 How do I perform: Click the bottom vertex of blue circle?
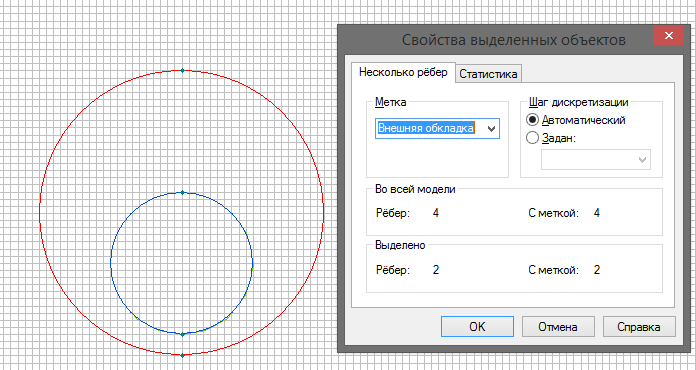(x=182, y=335)
